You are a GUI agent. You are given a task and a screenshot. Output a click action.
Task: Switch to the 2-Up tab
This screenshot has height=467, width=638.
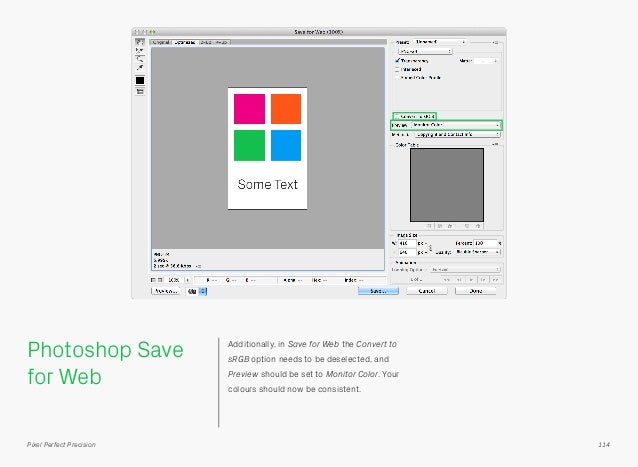(206, 42)
